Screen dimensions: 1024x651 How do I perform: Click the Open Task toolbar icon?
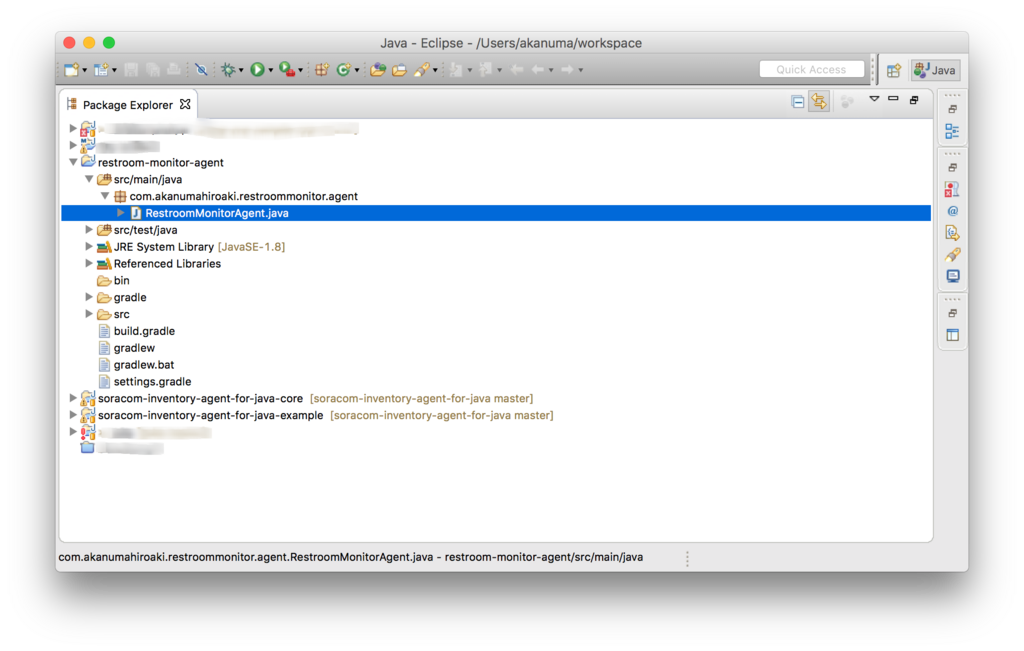[x=399, y=70]
